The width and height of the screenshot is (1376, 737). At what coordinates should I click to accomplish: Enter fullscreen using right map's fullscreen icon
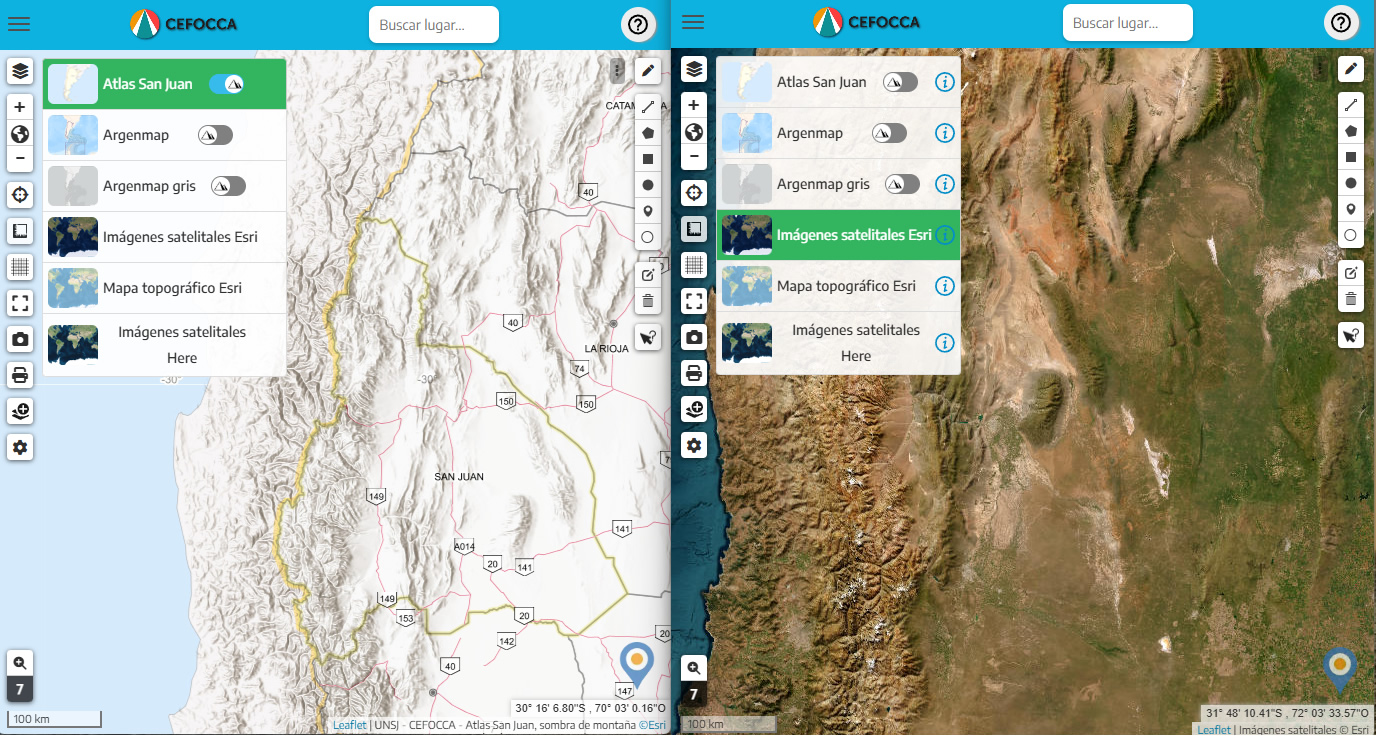(694, 301)
